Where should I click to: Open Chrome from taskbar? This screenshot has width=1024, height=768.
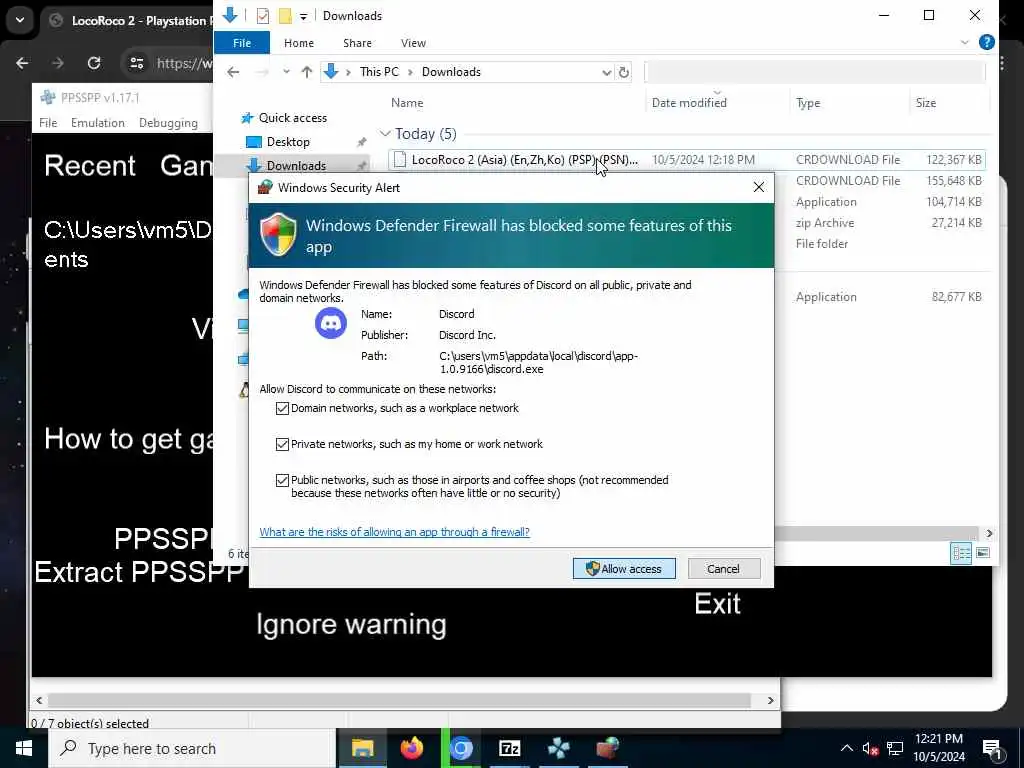click(x=460, y=748)
